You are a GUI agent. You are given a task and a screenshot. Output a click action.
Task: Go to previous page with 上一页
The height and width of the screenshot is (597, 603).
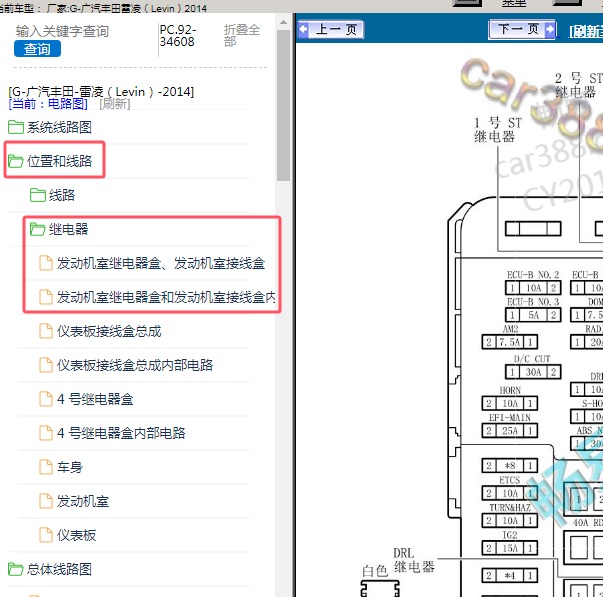331,30
